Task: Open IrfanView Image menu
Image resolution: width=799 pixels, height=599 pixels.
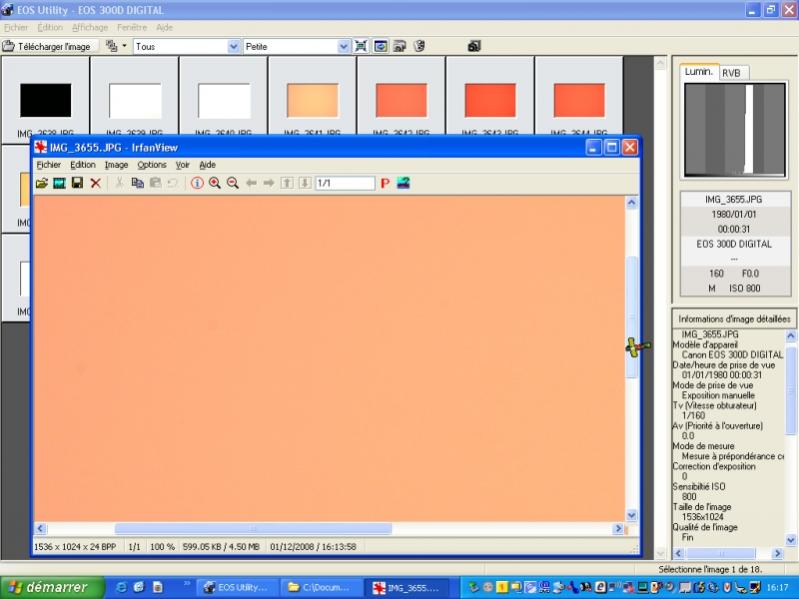Action: [x=116, y=165]
